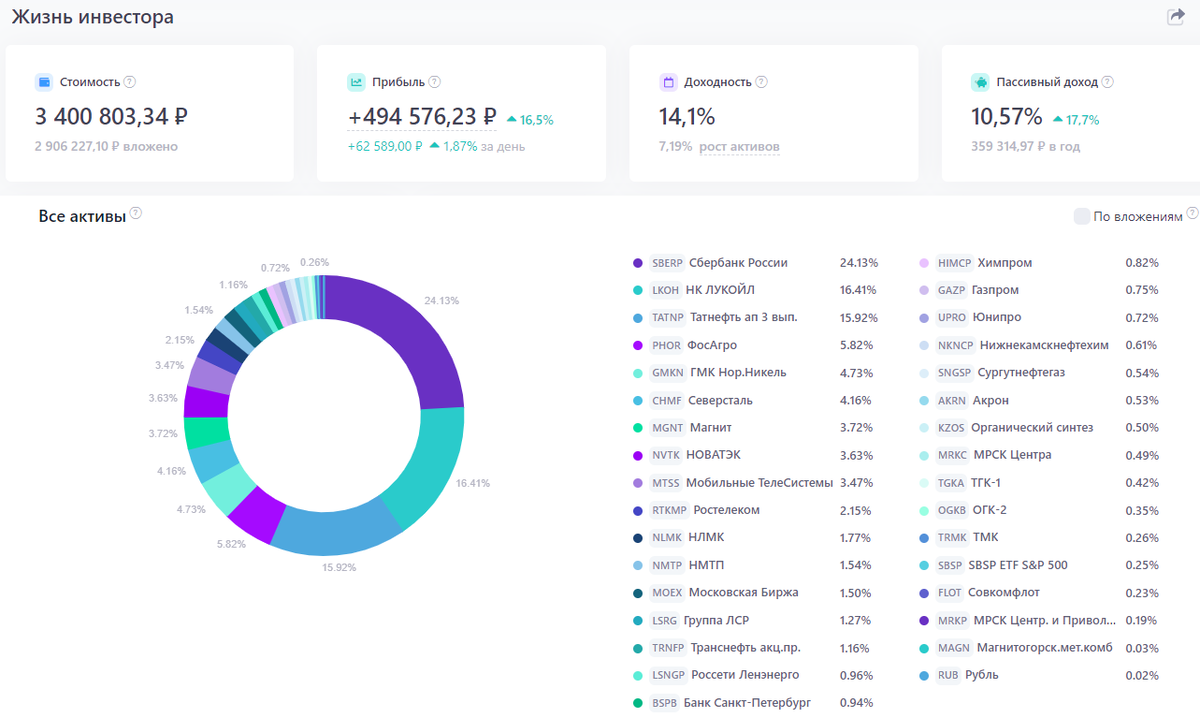
Task: Click the TATNP ticker tag
Action: pyautogui.click(x=668, y=318)
